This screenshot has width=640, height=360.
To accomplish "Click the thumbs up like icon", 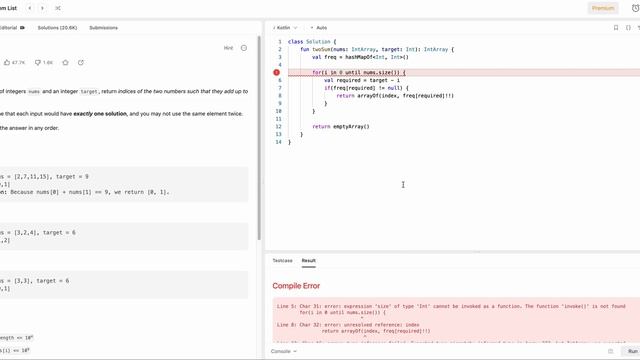I will [7, 62].
